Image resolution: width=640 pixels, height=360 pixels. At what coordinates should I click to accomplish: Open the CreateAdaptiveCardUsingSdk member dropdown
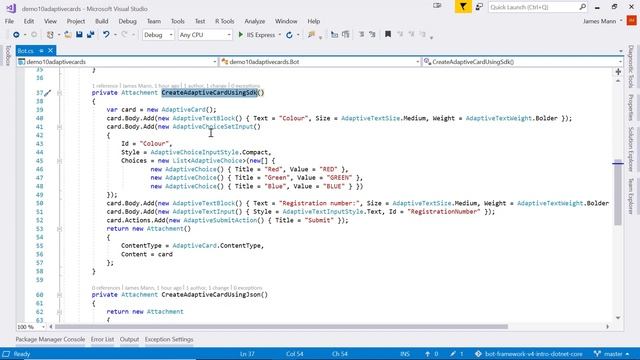coord(522,62)
